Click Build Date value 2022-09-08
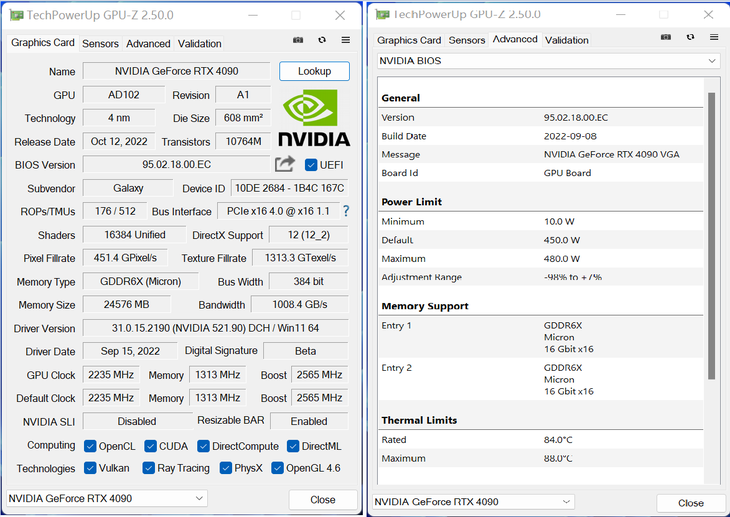 pos(570,136)
